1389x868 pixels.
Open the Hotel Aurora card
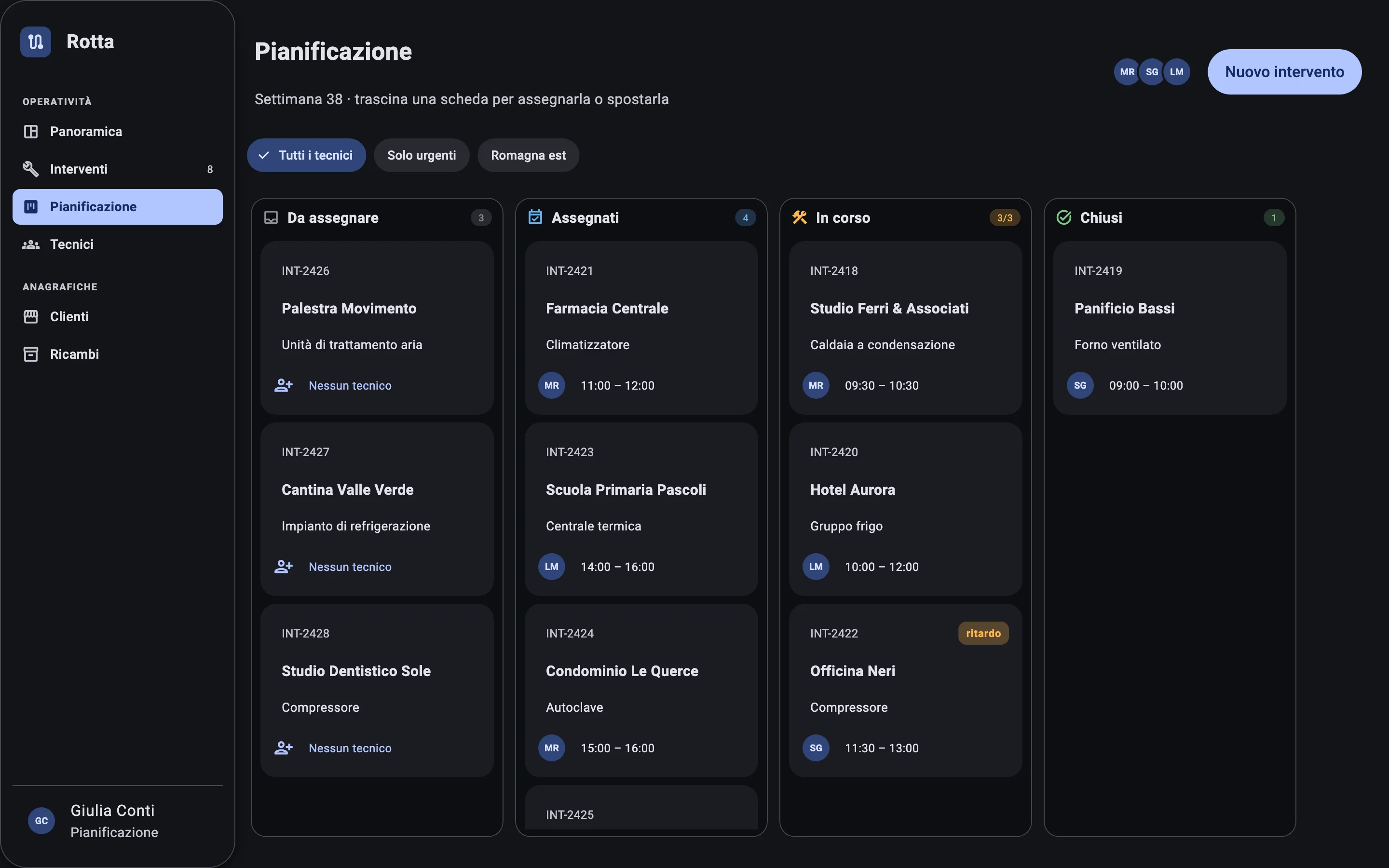click(906, 509)
